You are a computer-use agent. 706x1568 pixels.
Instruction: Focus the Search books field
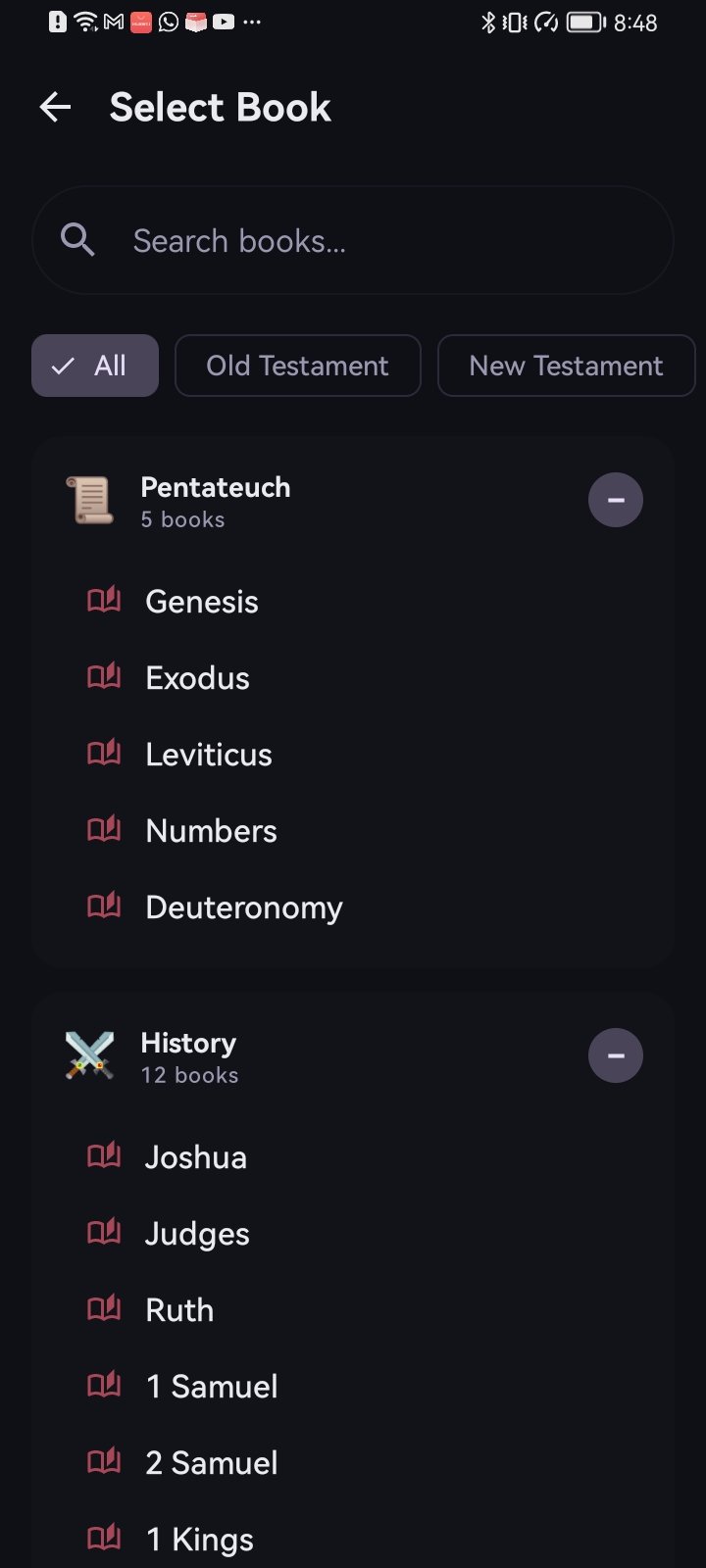point(353,240)
